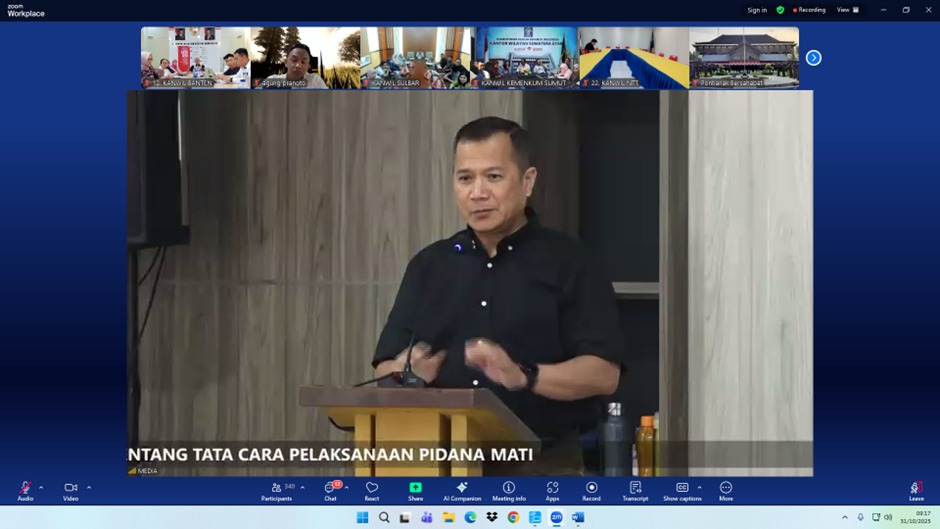940x529 pixels.
Task: Open the caret beside Show captions
Action: pyautogui.click(x=699, y=488)
